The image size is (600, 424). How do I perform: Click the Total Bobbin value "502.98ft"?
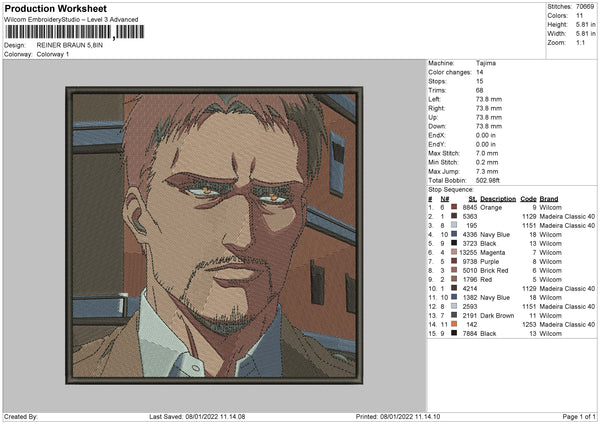click(488, 180)
